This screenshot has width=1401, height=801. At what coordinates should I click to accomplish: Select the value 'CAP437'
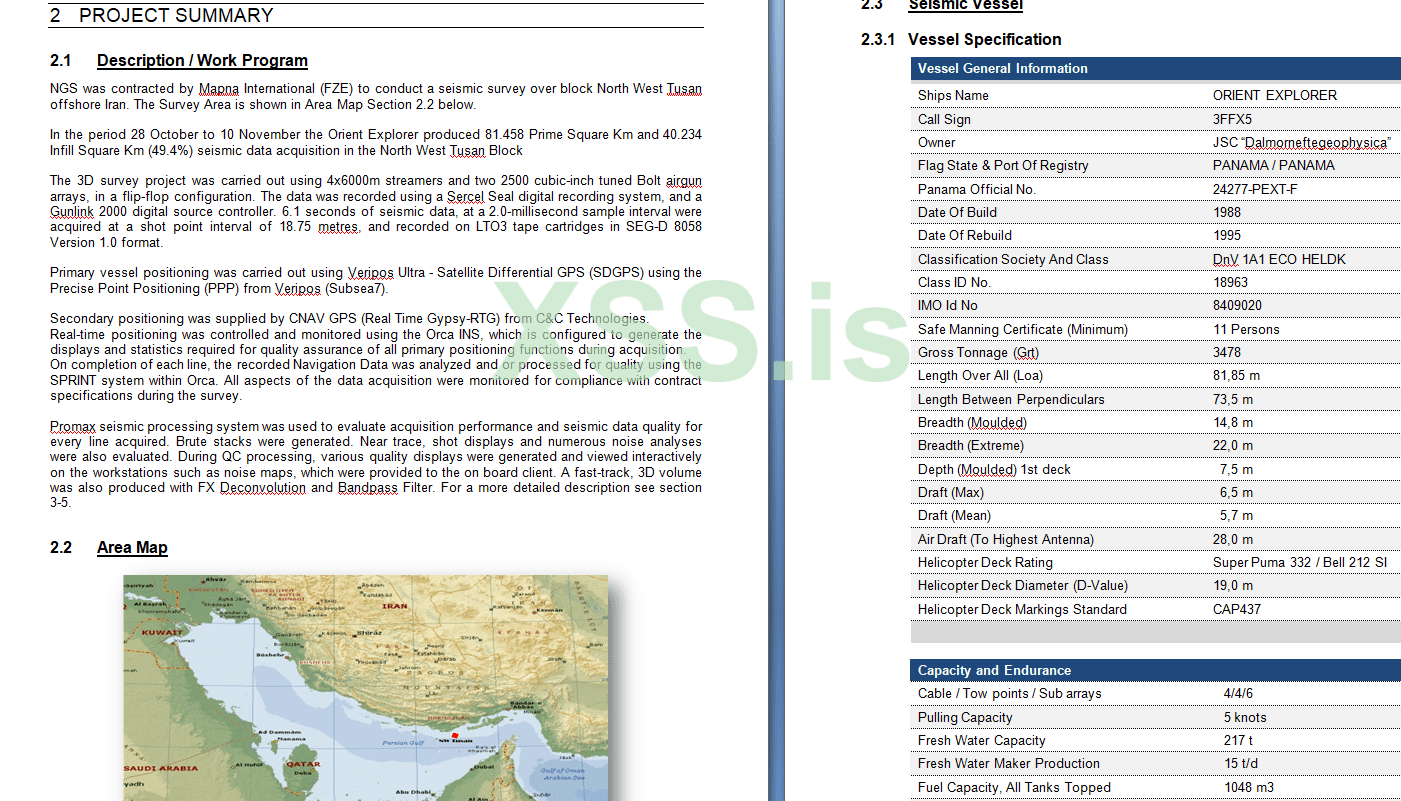[x=1237, y=609]
